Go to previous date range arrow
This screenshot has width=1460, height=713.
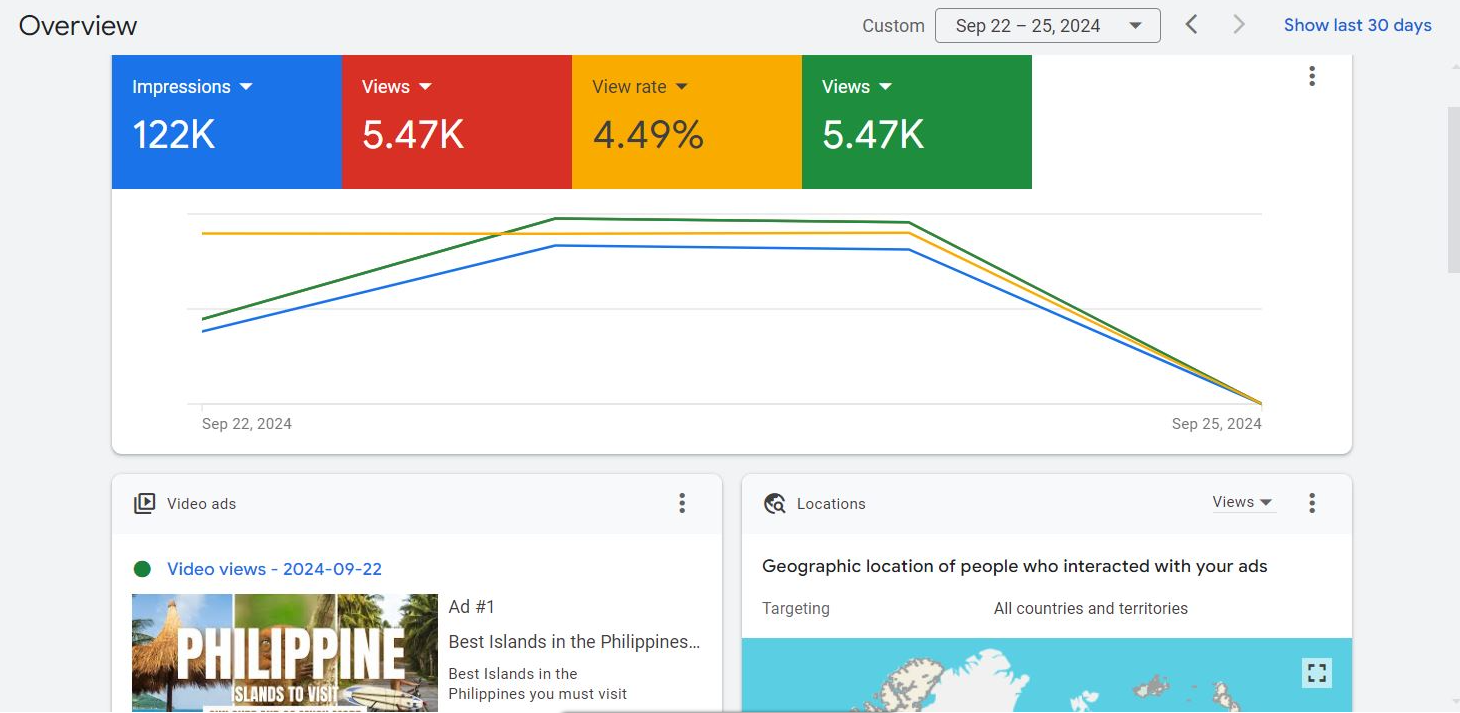1191,25
